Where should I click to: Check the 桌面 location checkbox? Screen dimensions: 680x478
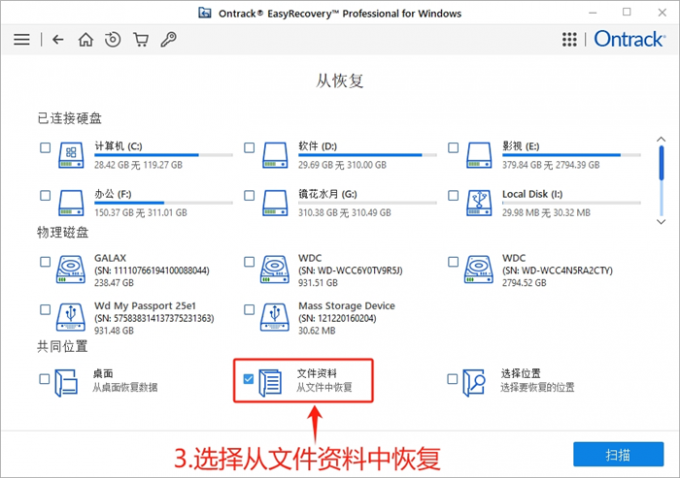[44, 379]
